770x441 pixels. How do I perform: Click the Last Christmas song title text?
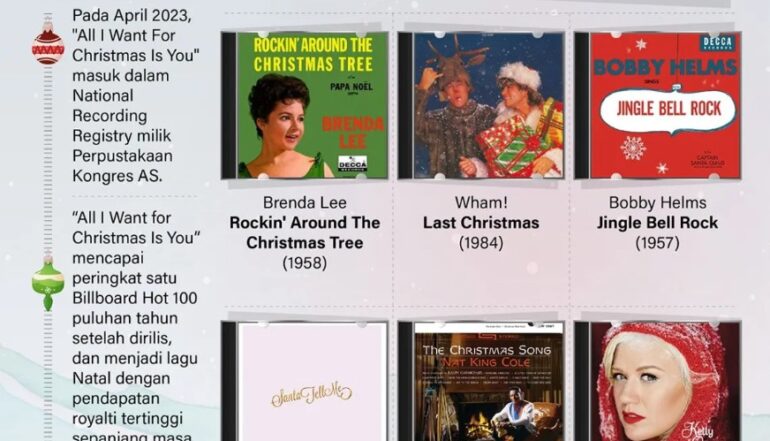tap(481, 223)
